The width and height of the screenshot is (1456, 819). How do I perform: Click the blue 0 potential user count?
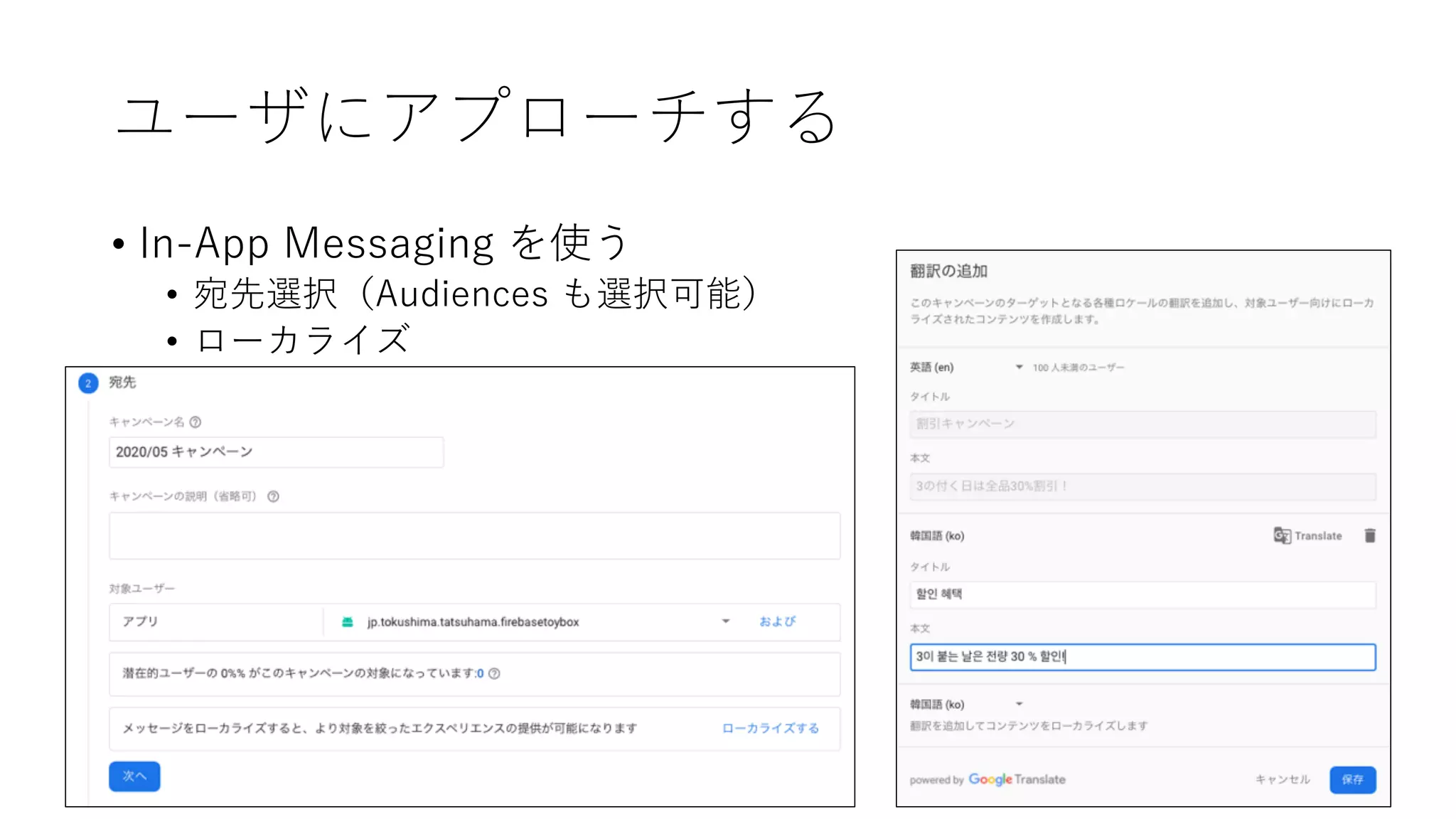click(481, 673)
